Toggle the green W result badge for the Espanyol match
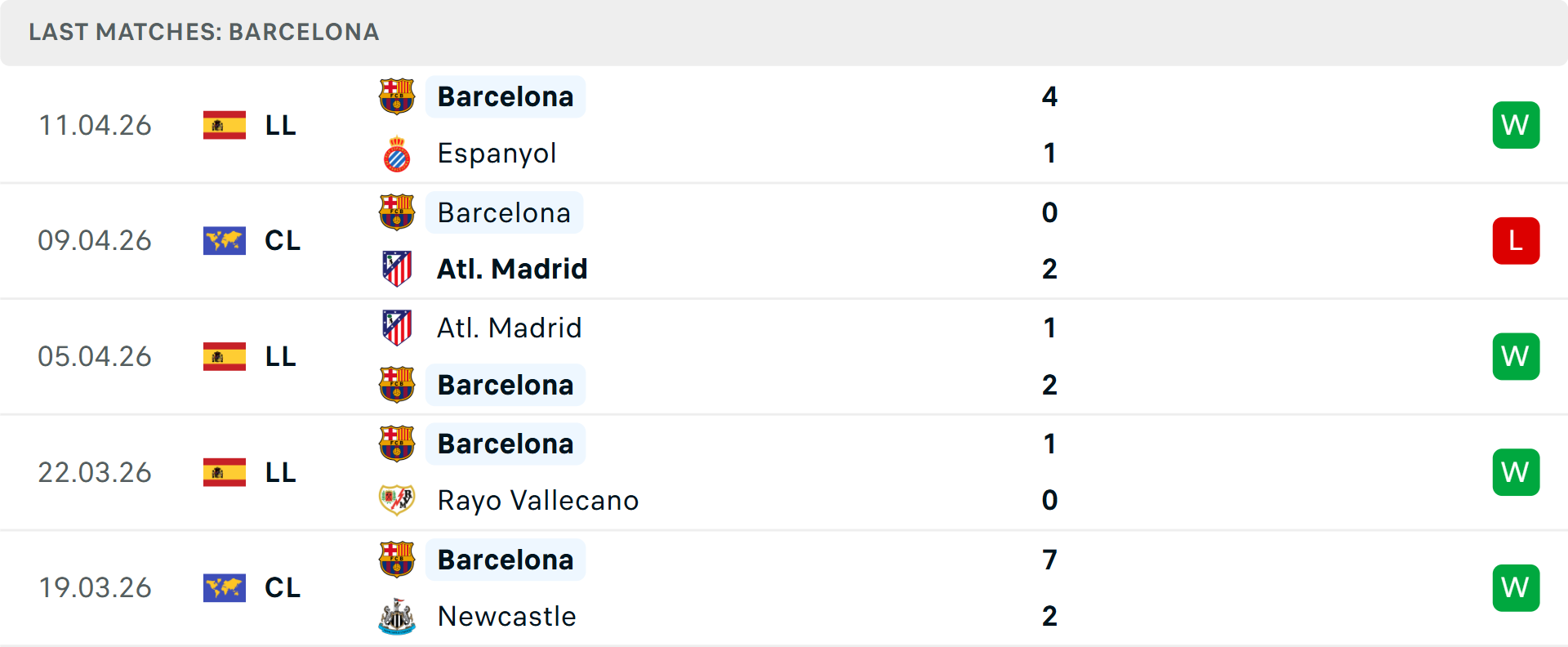 click(x=1516, y=125)
